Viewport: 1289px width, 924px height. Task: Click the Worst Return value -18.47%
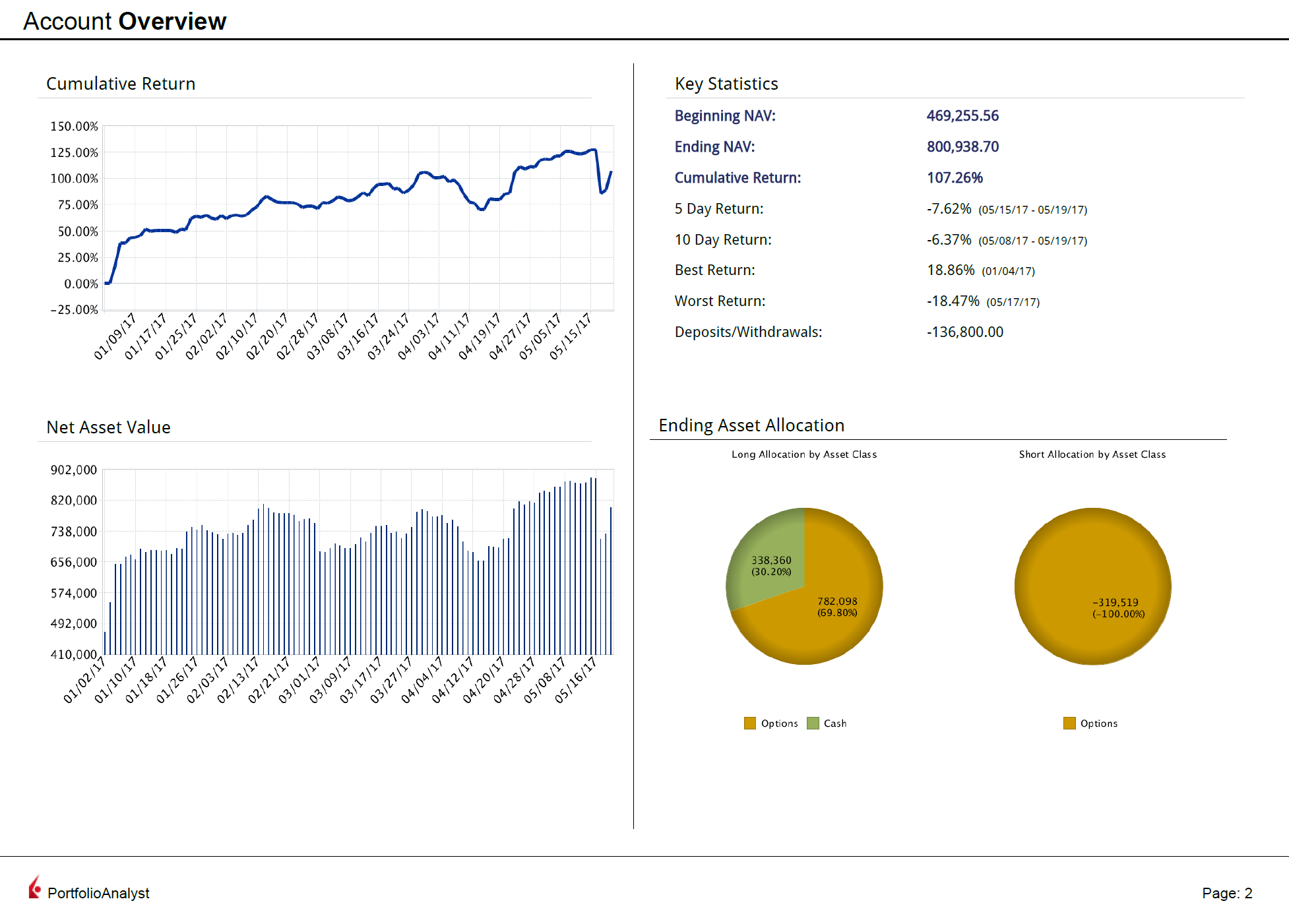point(953,301)
